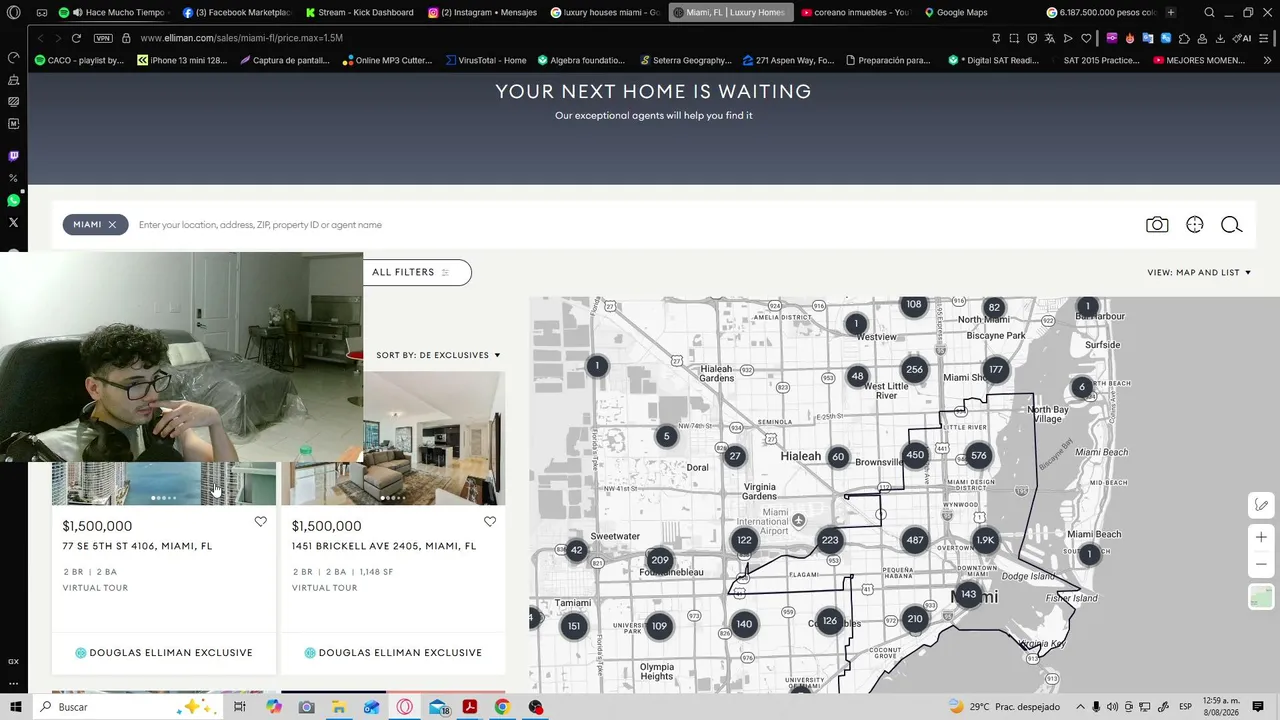This screenshot has height=720, width=1280.
Task: Select the 576 listings map cluster
Action: pos(979,456)
